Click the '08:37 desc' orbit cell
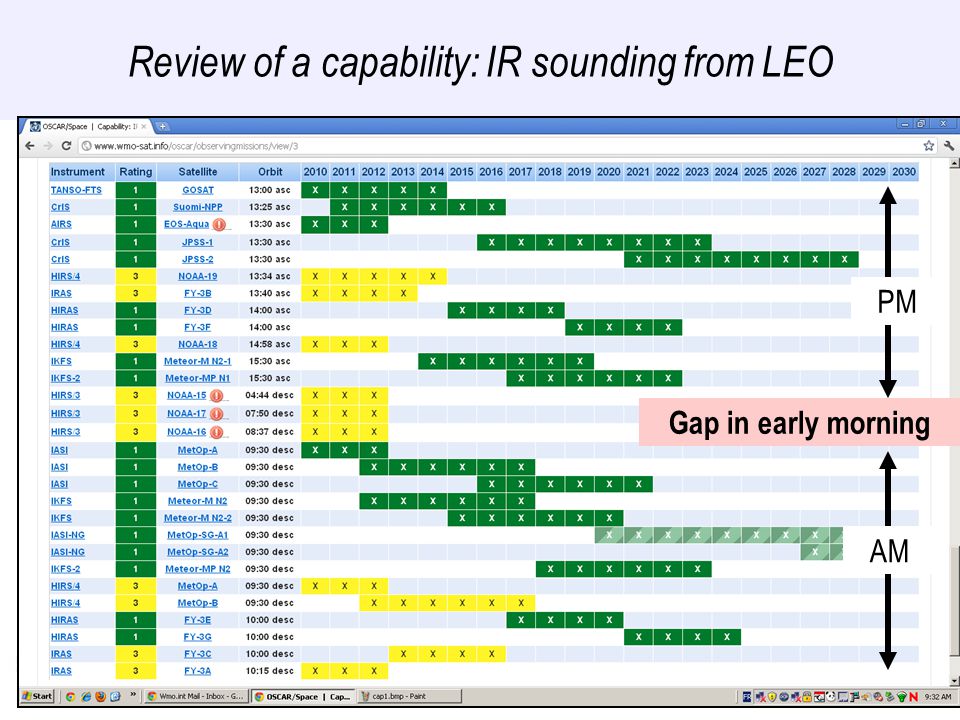The height and width of the screenshot is (720, 960). [269, 432]
